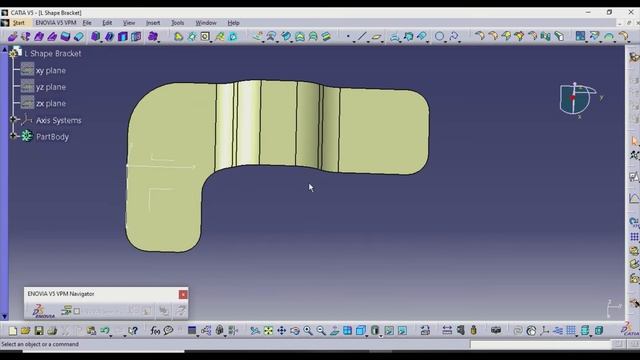
Task: Save the part with the floppy icon
Action: (x=39, y=331)
